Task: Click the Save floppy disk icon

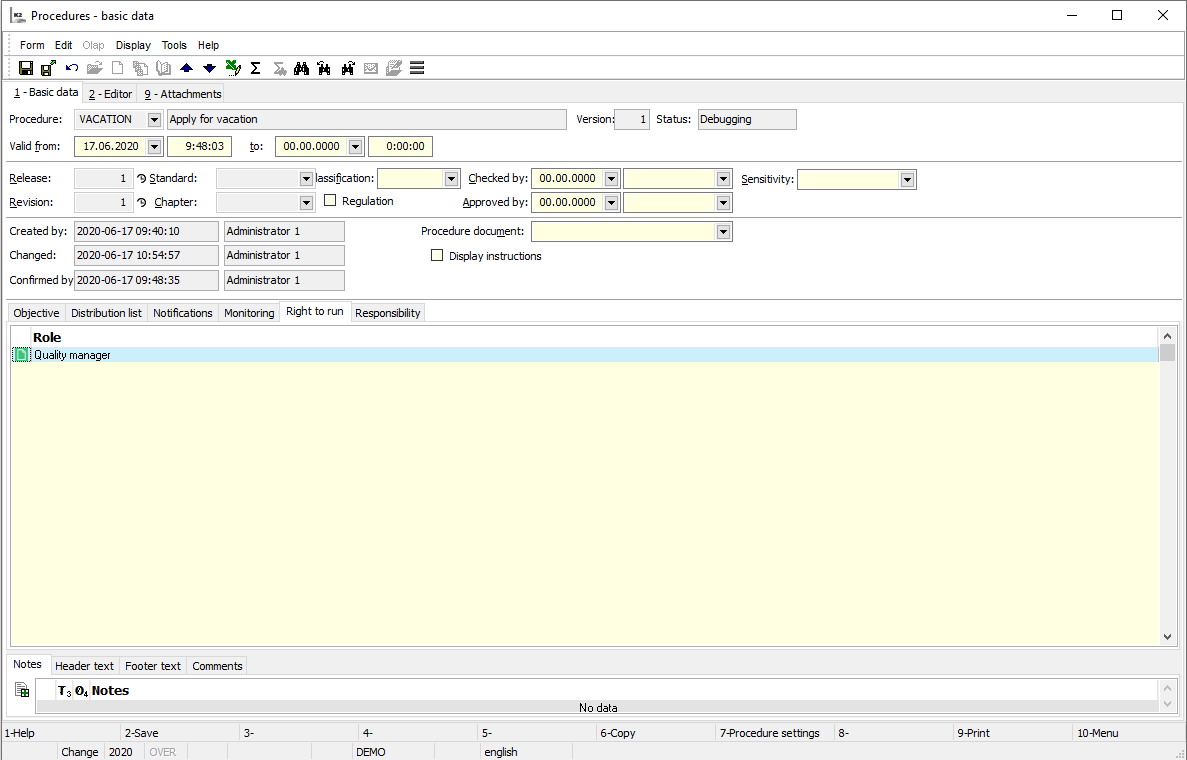Action: pos(26,68)
